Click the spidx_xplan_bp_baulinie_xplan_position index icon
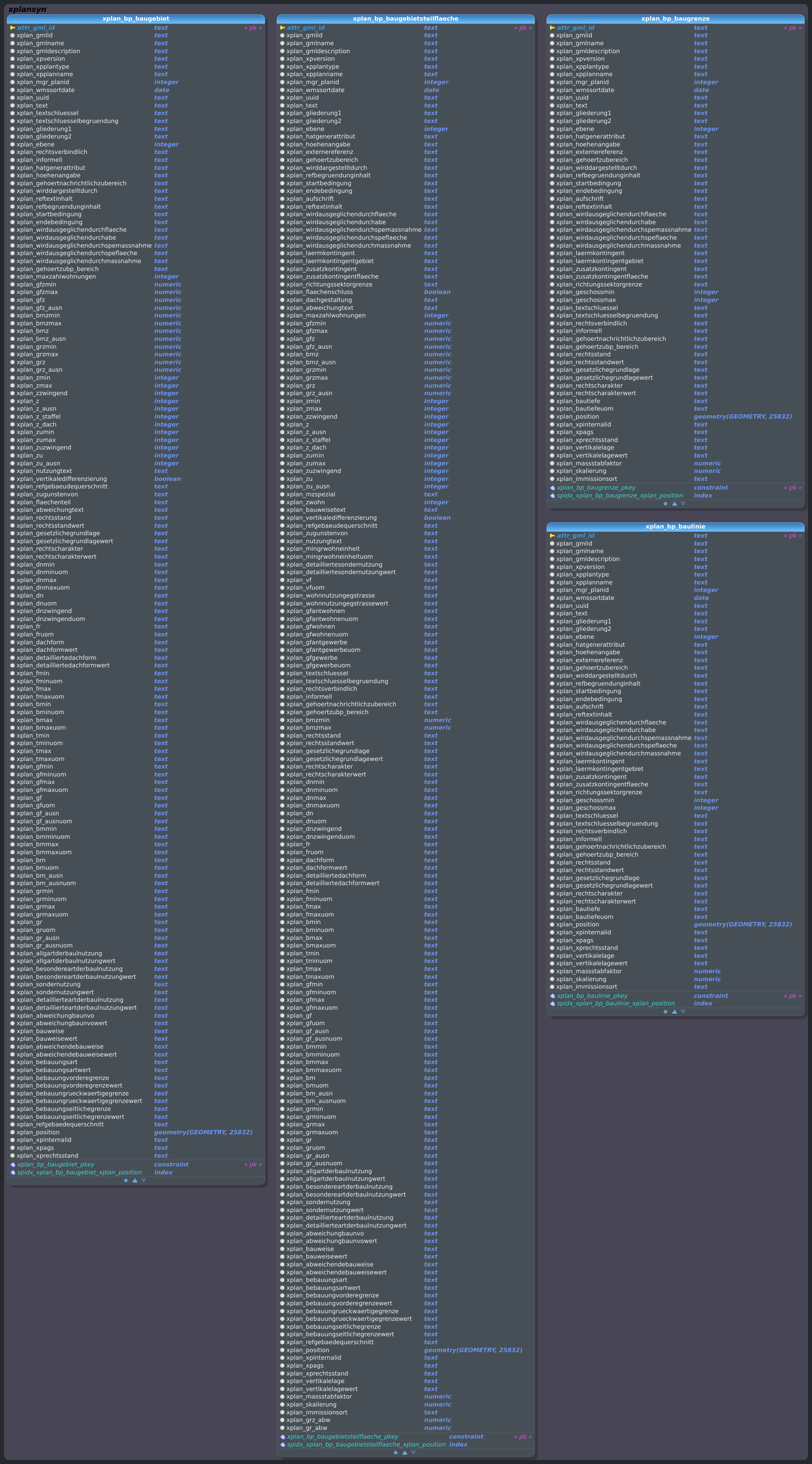Viewport: 812px width, 1464px height. (552, 1004)
